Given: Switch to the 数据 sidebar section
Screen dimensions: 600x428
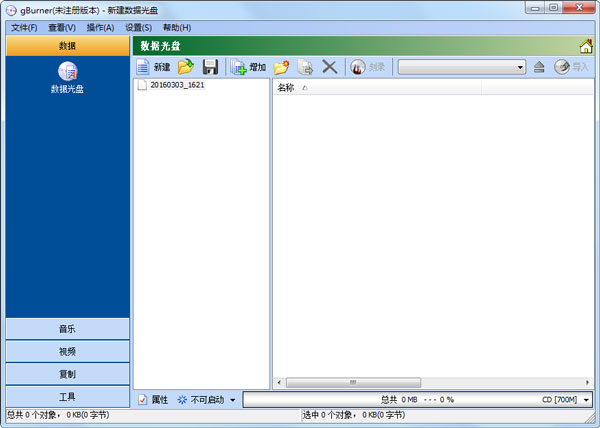Looking at the screenshot, I should (x=67, y=46).
